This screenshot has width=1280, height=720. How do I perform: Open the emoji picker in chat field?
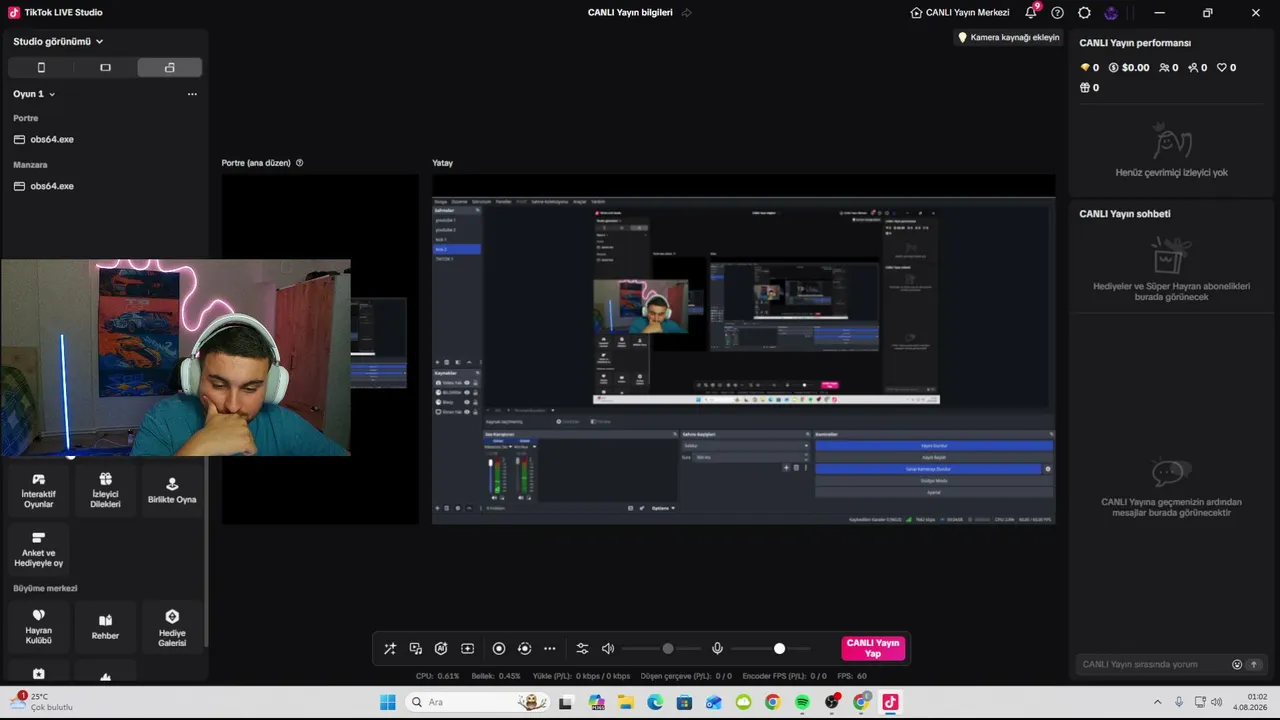[1237, 664]
